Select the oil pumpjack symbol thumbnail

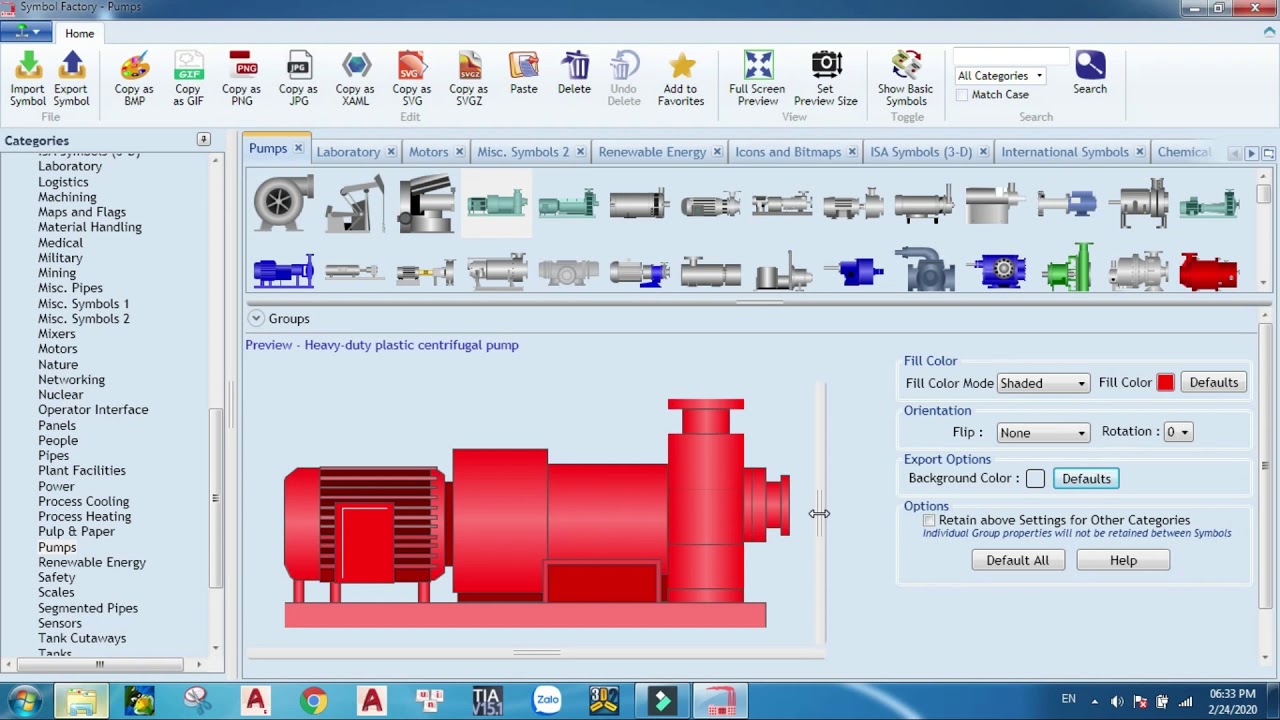pyautogui.click(x=354, y=204)
